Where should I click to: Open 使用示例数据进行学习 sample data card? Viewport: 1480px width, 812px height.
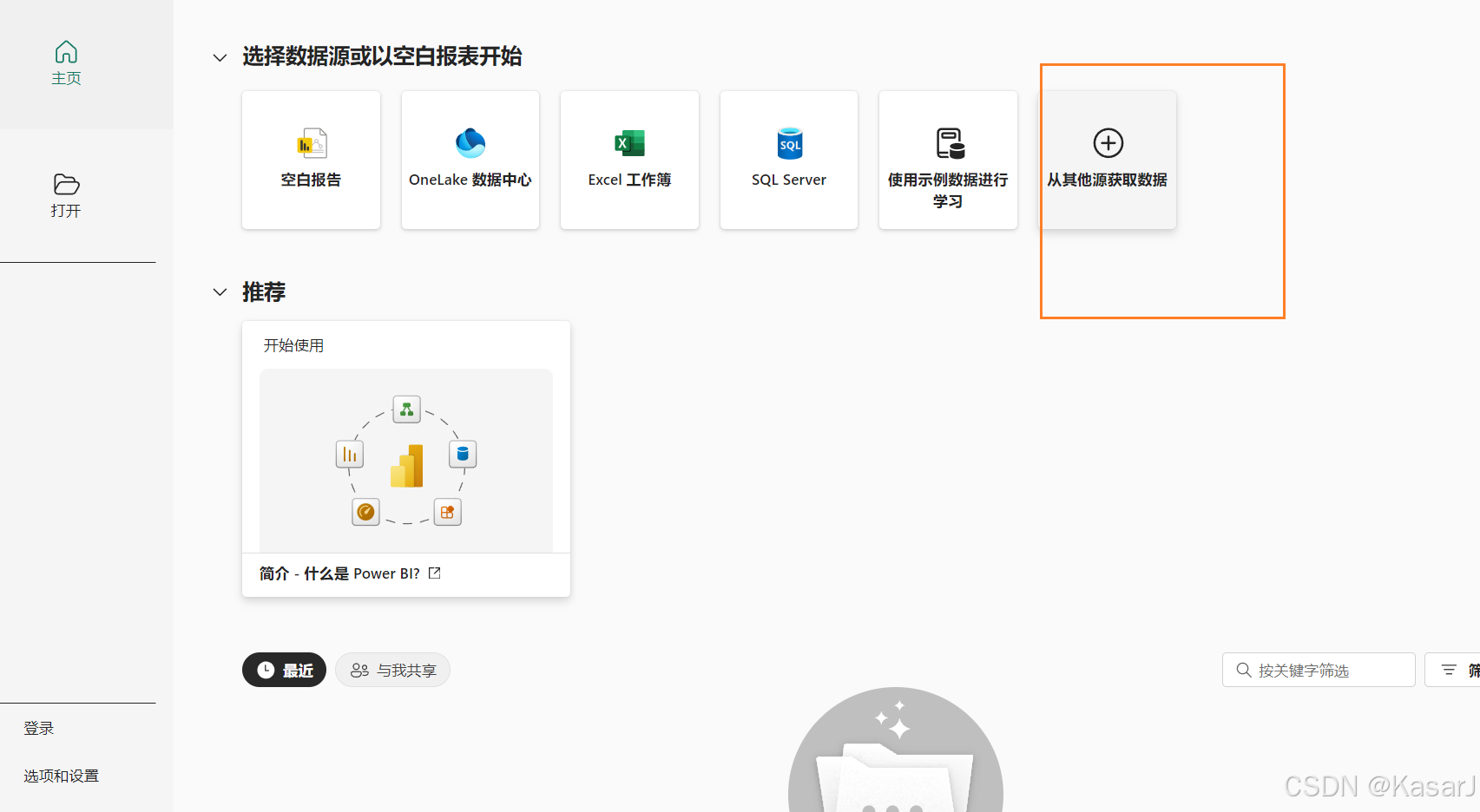point(948,160)
